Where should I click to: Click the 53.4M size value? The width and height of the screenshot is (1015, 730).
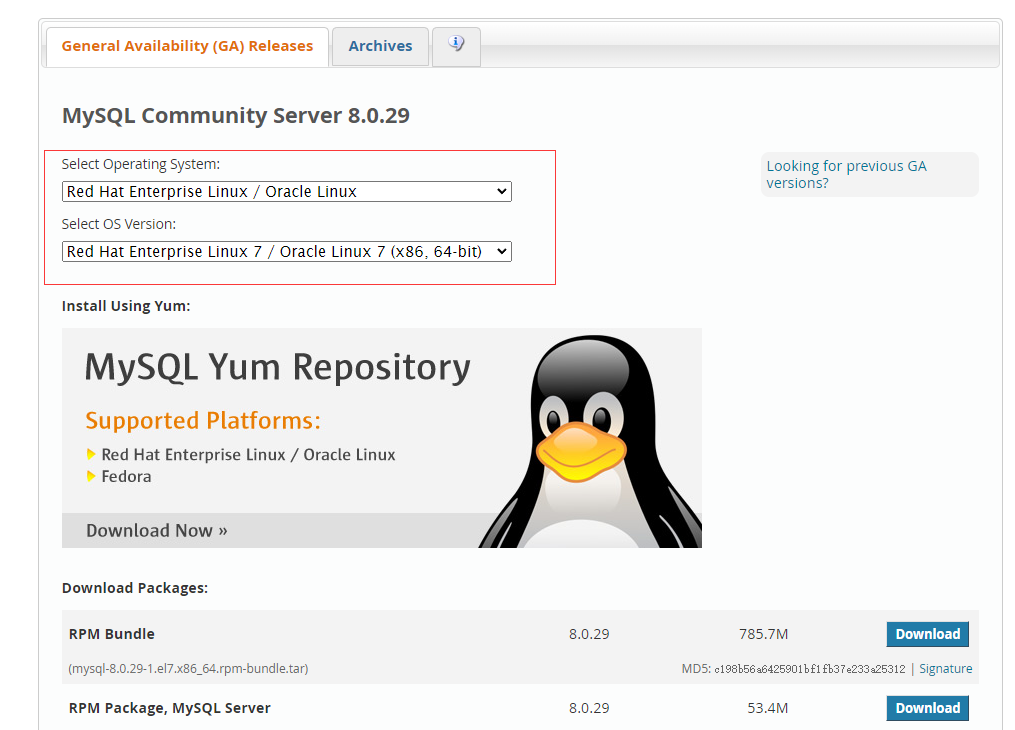tap(767, 708)
